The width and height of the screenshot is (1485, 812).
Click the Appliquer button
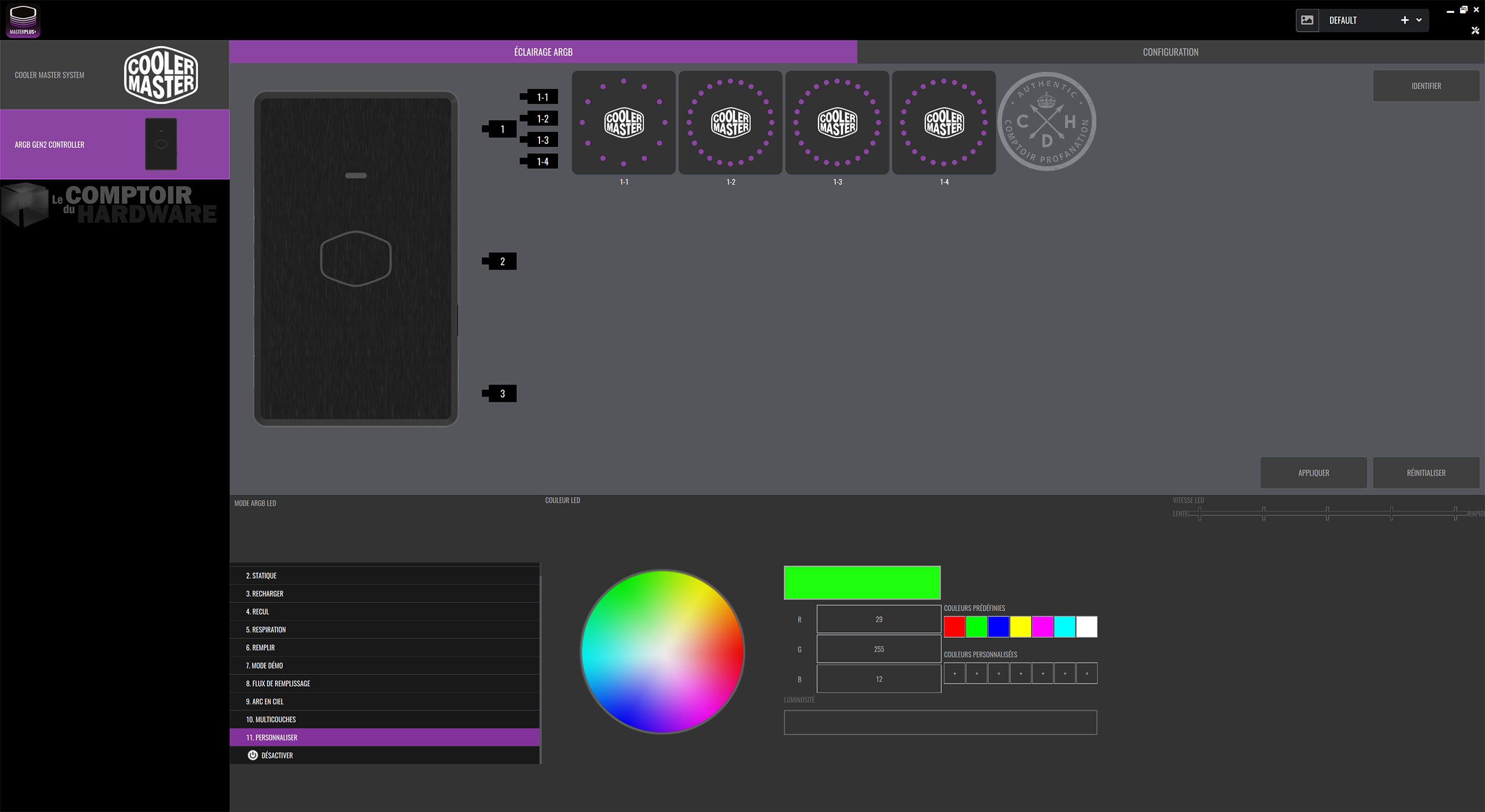click(x=1313, y=473)
